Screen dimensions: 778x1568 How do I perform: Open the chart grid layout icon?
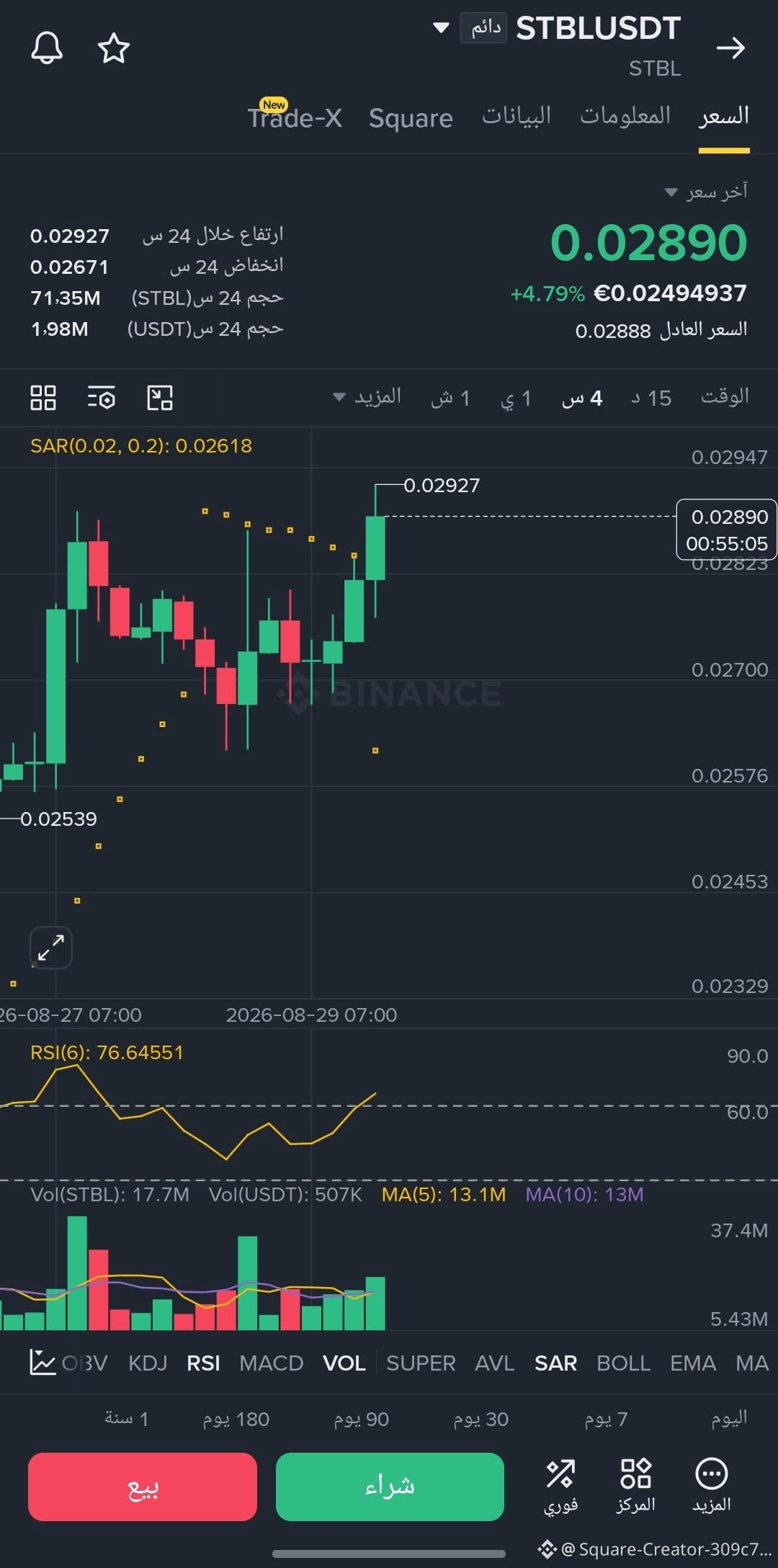pyautogui.click(x=43, y=398)
